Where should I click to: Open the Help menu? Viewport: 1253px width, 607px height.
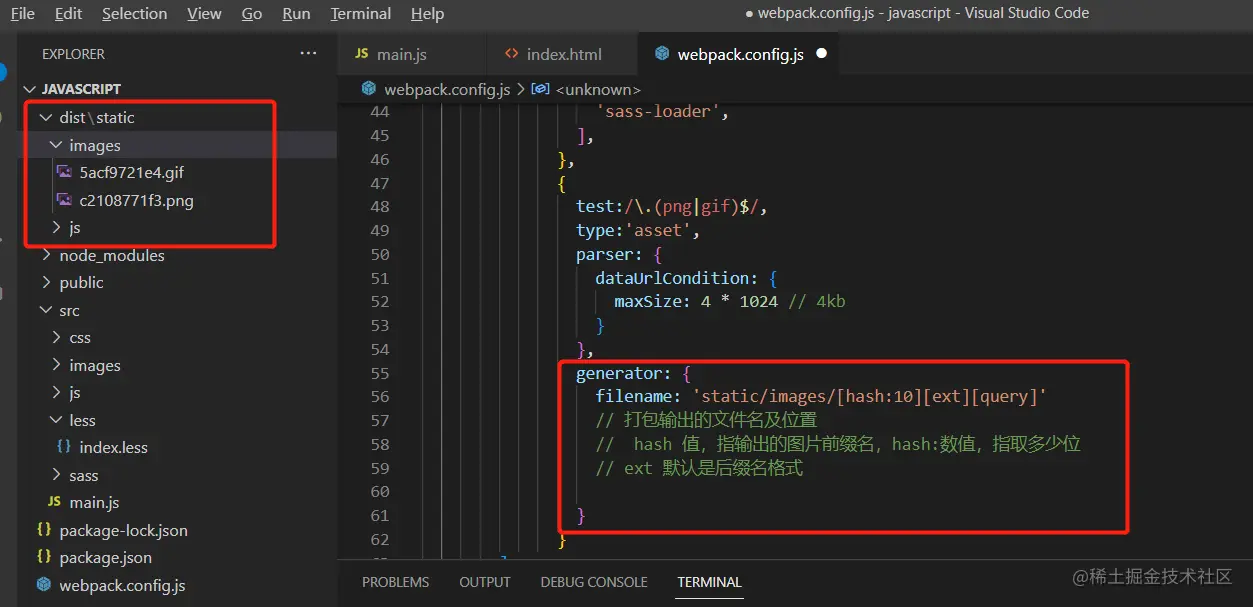[427, 13]
